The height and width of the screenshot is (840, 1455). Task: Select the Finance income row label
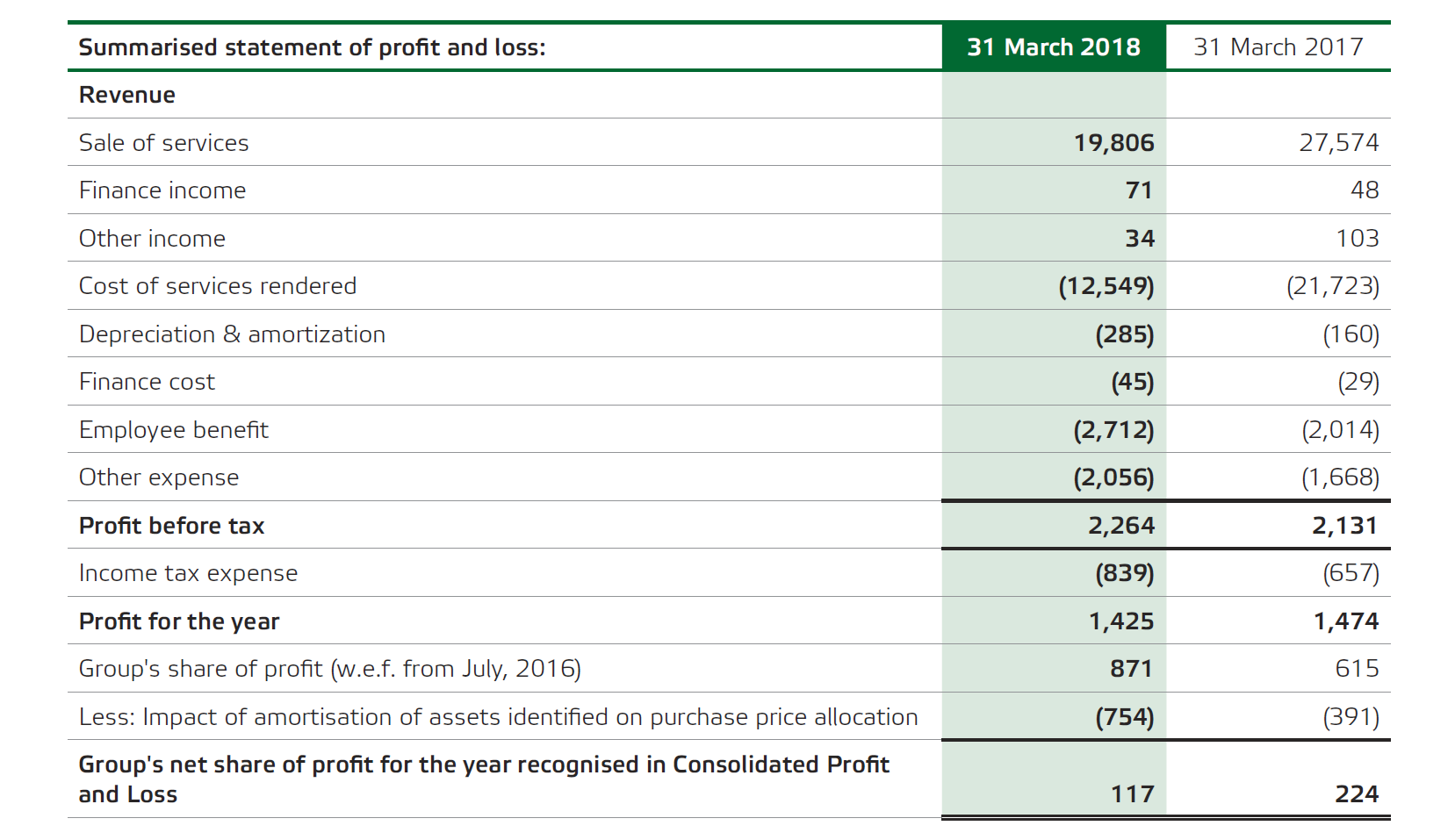(162, 190)
